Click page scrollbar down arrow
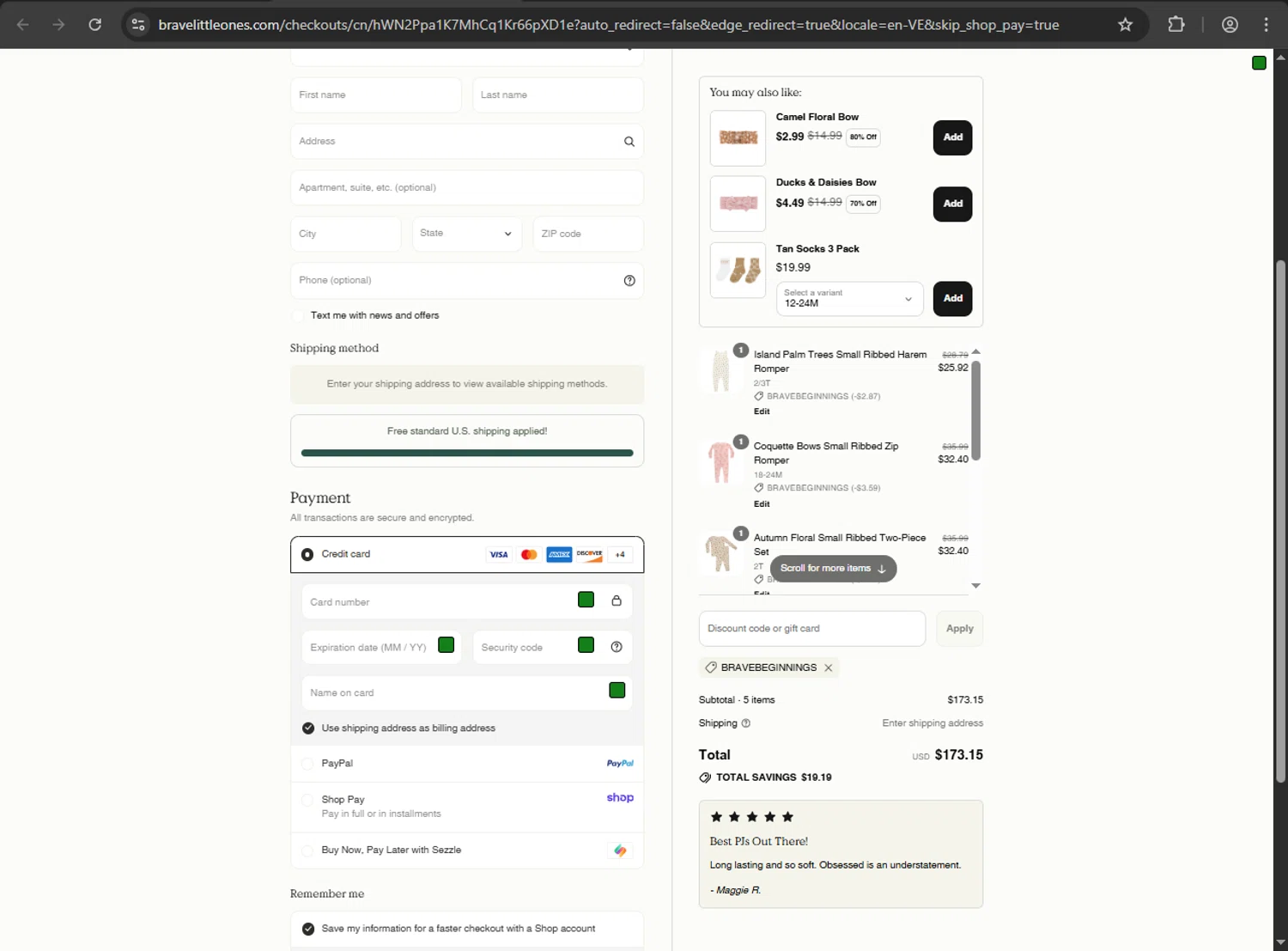Image resolution: width=1288 pixels, height=951 pixels. [1280, 942]
